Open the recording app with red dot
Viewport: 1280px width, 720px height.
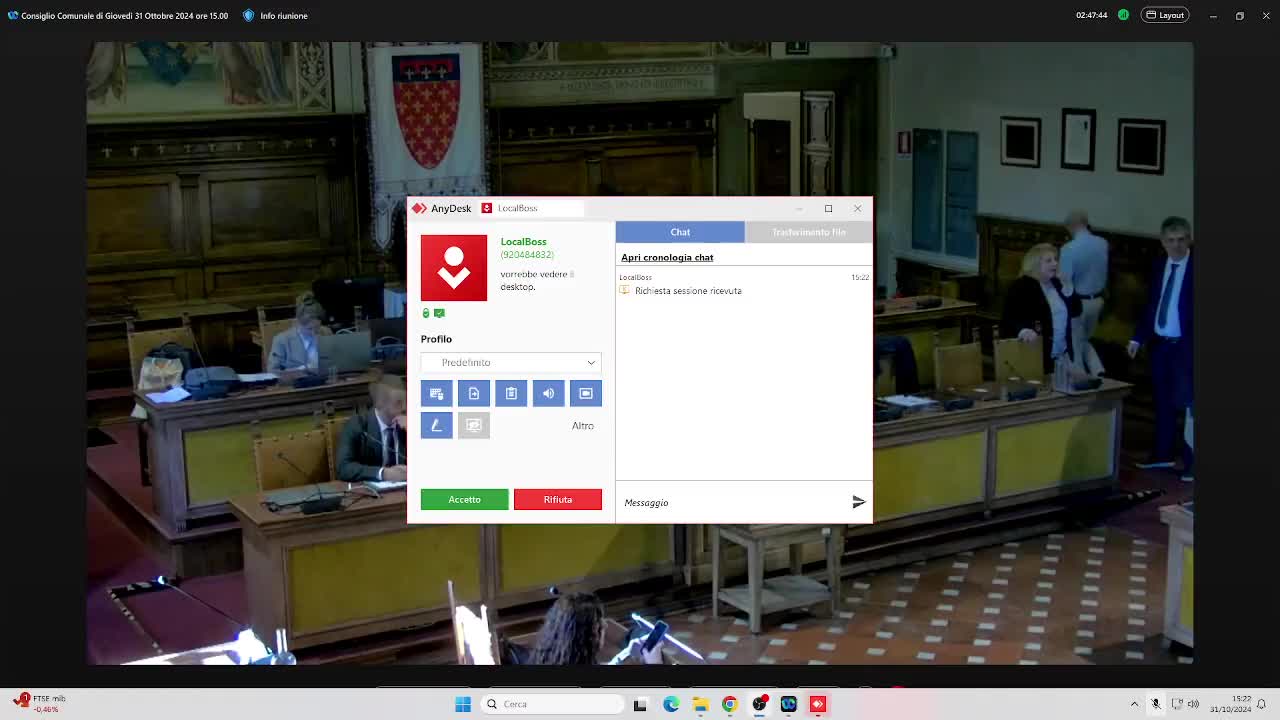[760, 704]
